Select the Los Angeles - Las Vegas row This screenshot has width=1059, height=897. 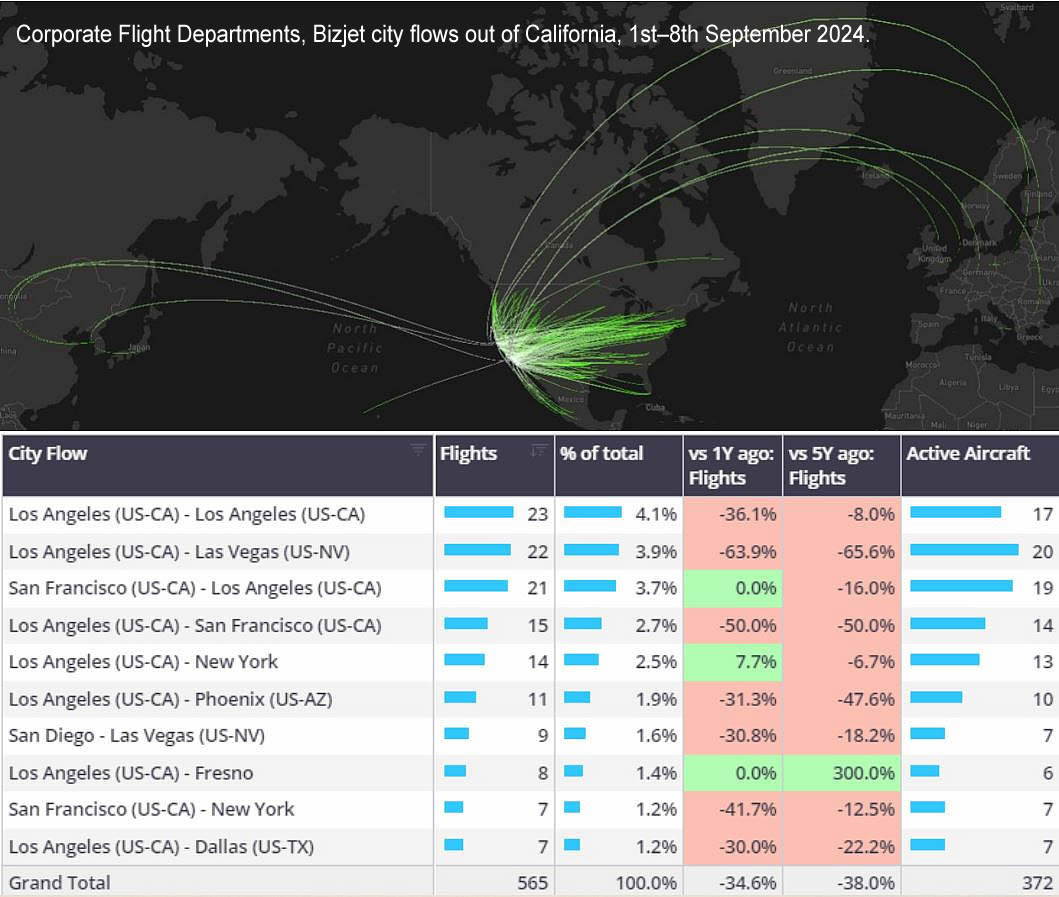179,552
